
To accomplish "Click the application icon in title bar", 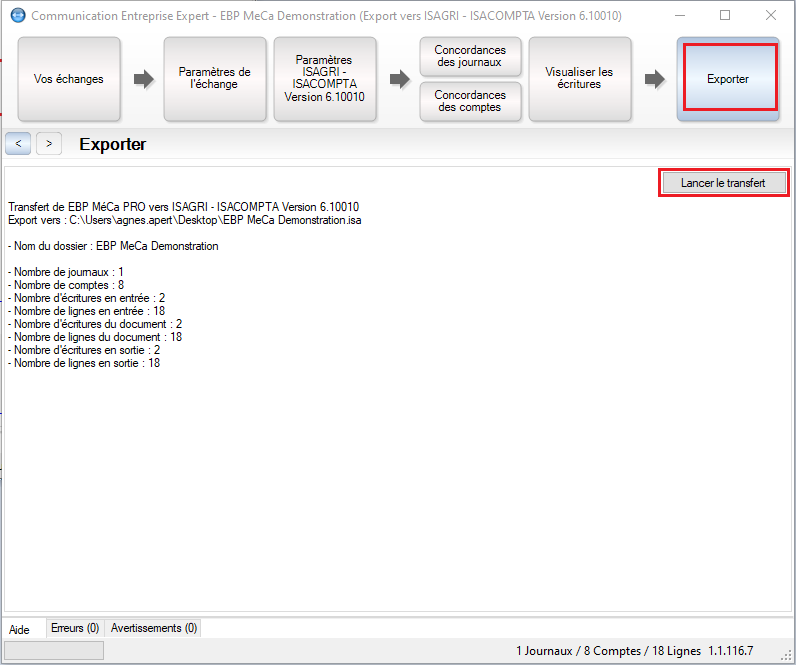I will pos(18,16).
